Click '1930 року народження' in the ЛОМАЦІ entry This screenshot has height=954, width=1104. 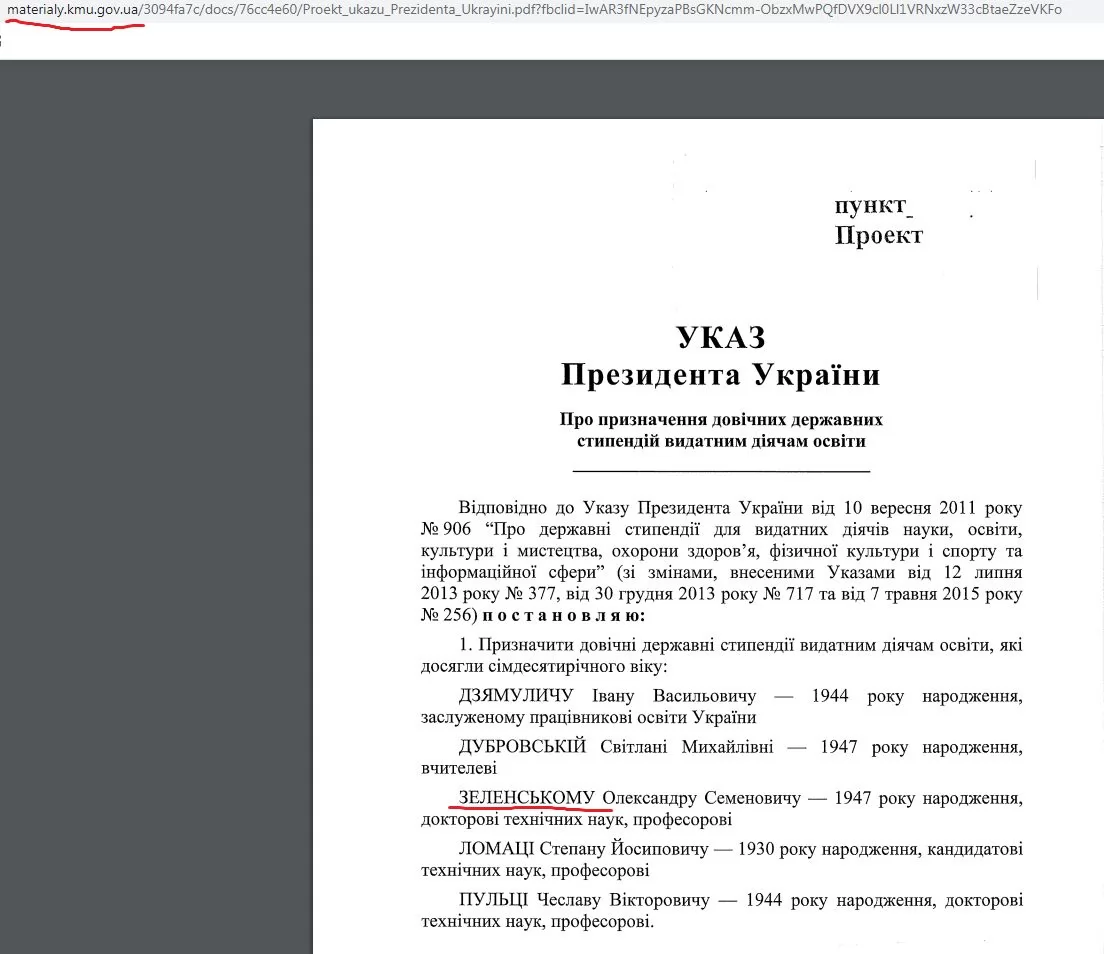(x=828, y=849)
